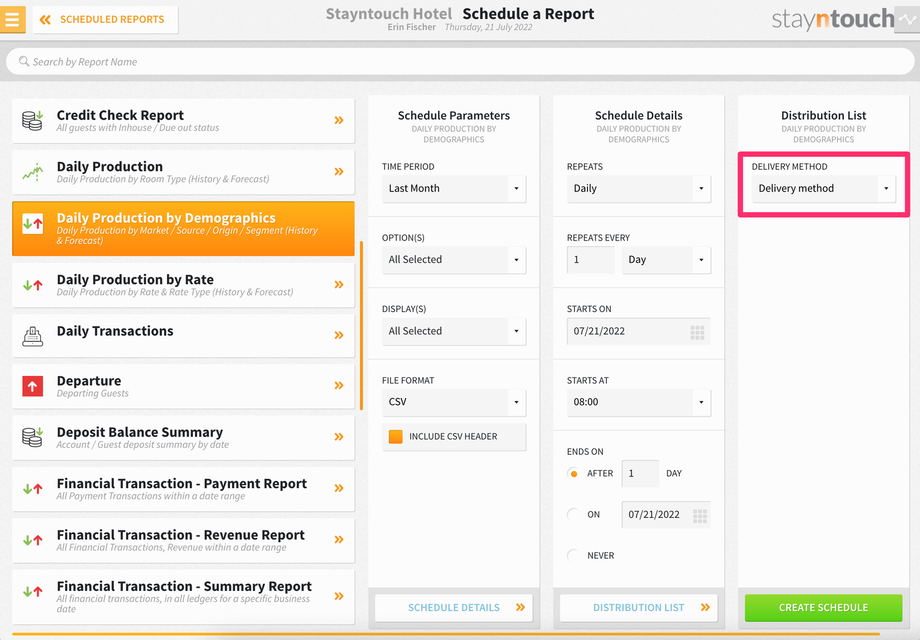Select the Daily Transactions report title

(x=114, y=331)
